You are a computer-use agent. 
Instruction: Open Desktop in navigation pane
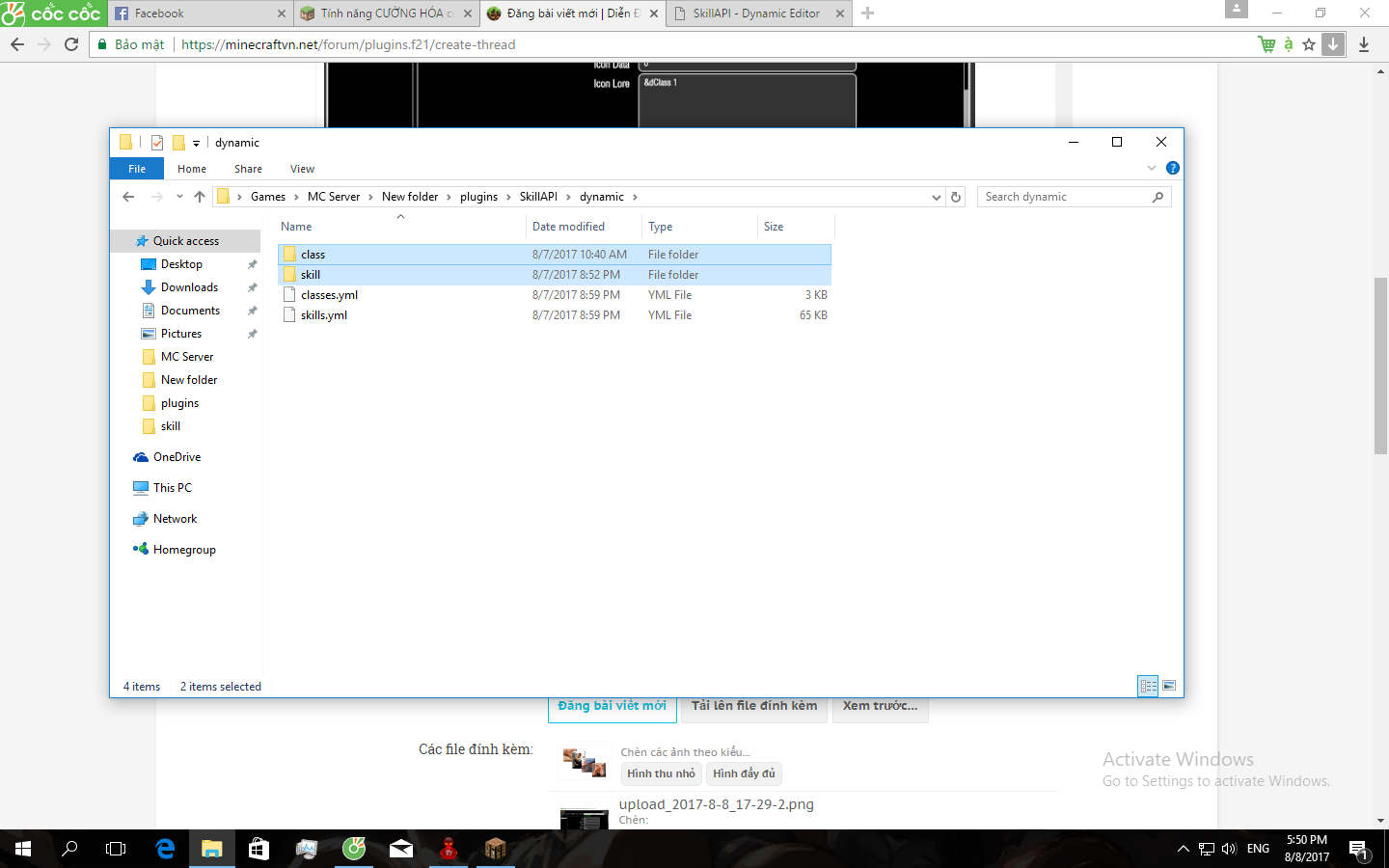[x=181, y=264]
